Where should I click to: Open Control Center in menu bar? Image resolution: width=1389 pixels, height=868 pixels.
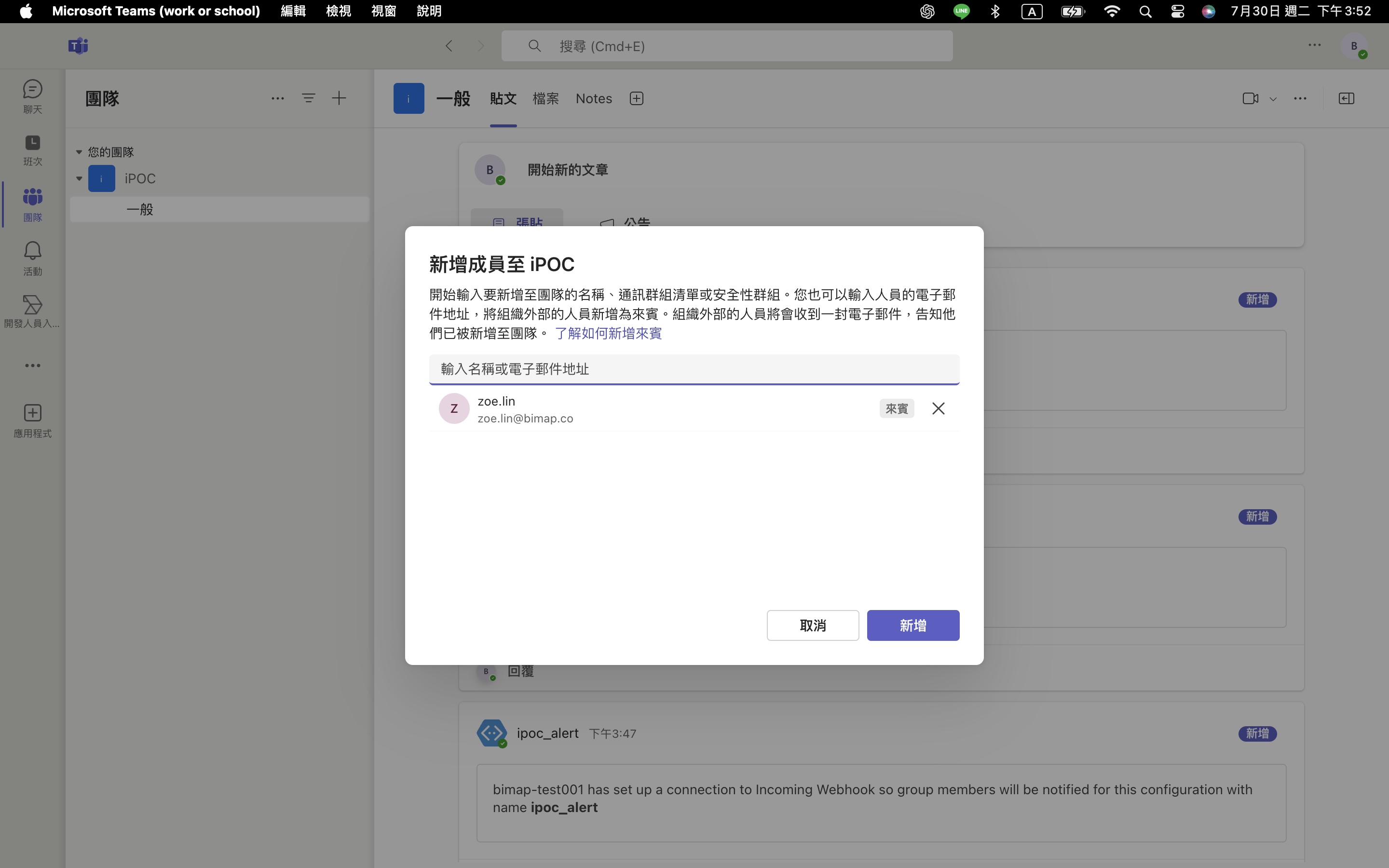[1177, 12]
